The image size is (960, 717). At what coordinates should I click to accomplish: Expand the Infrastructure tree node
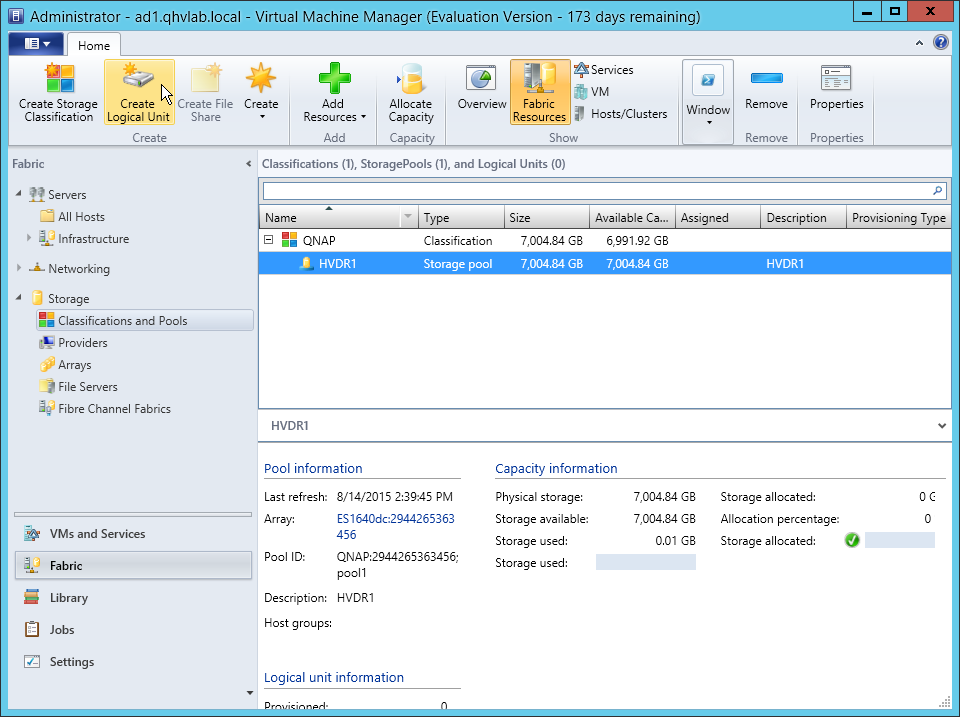(29, 239)
